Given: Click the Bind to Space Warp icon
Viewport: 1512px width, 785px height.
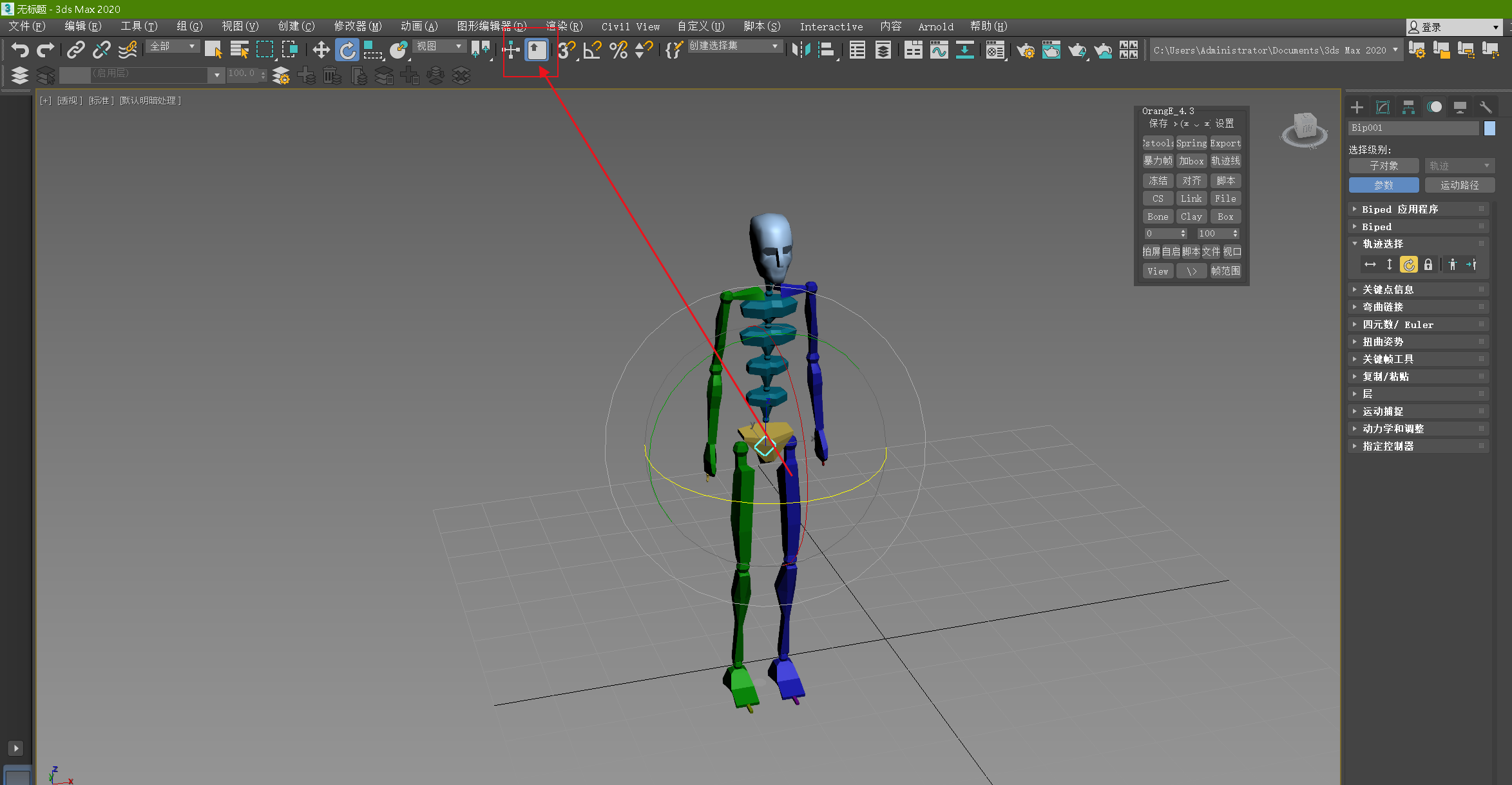Looking at the screenshot, I should coord(128,50).
